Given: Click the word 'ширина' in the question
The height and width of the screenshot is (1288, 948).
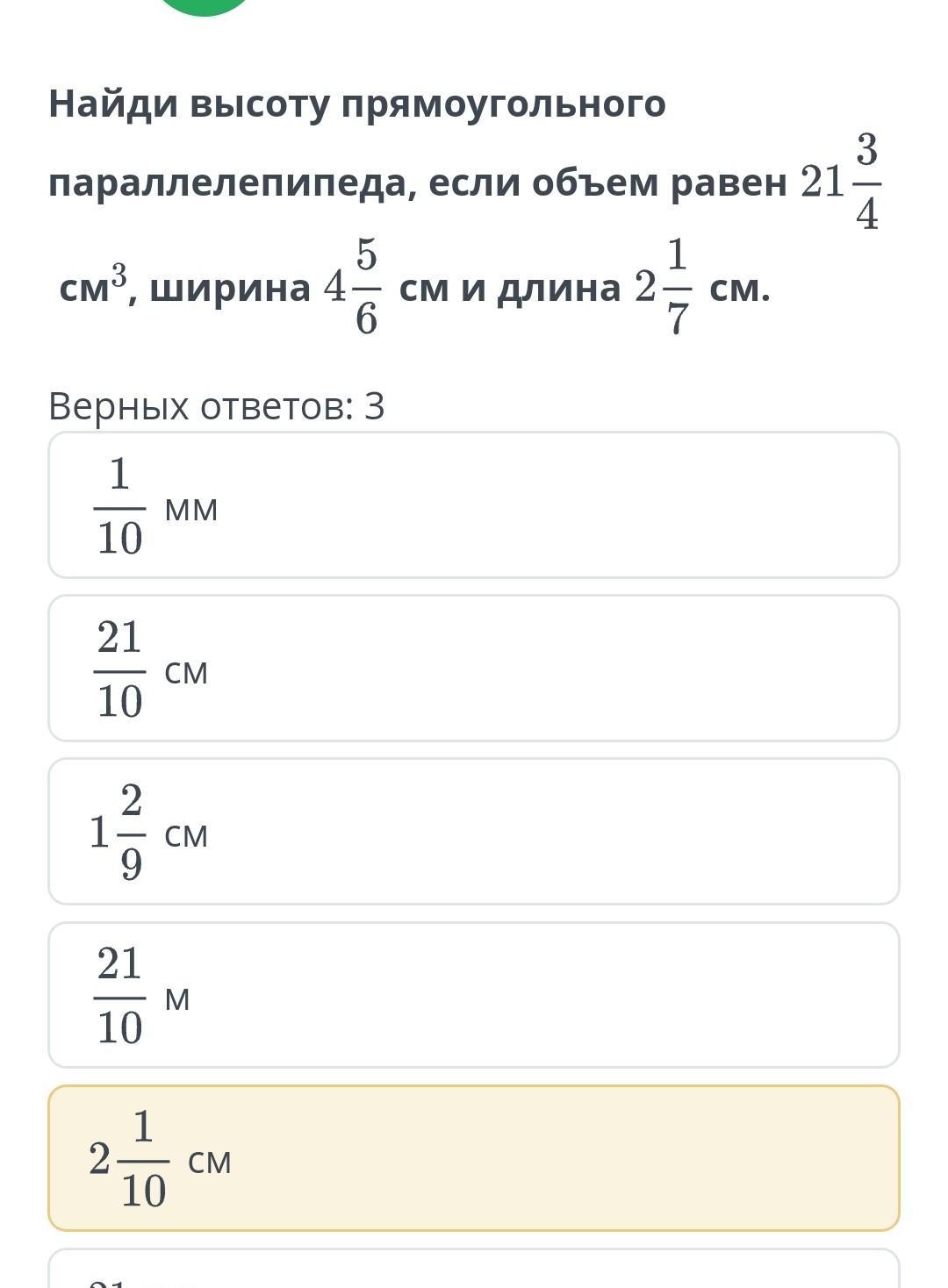Looking at the screenshot, I should click(230, 288).
